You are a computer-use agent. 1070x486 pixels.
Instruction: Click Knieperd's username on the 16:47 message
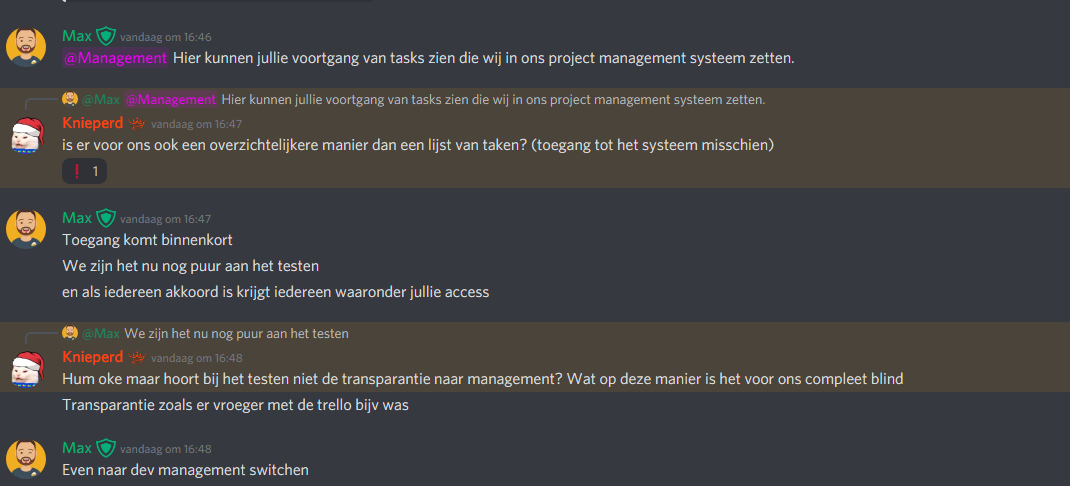(92, 123)
